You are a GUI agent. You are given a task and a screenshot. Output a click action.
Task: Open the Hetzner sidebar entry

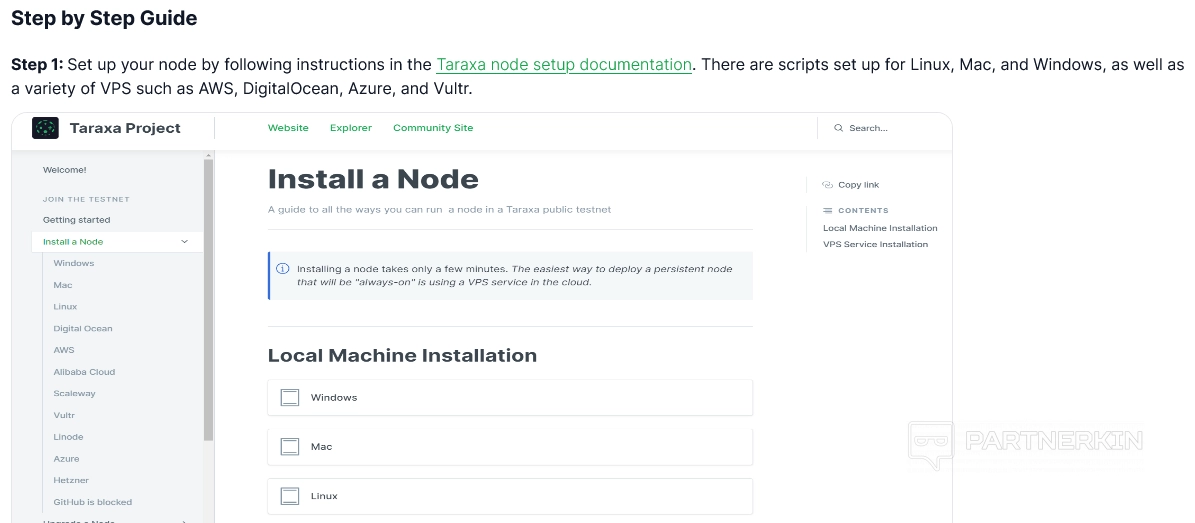coord(71,480)
